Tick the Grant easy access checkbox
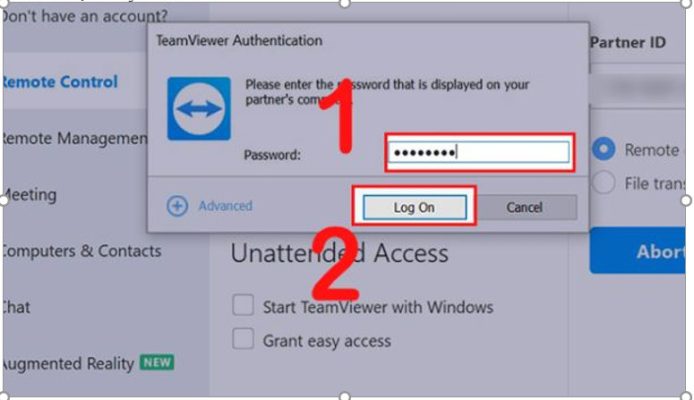 click(243, 339)
